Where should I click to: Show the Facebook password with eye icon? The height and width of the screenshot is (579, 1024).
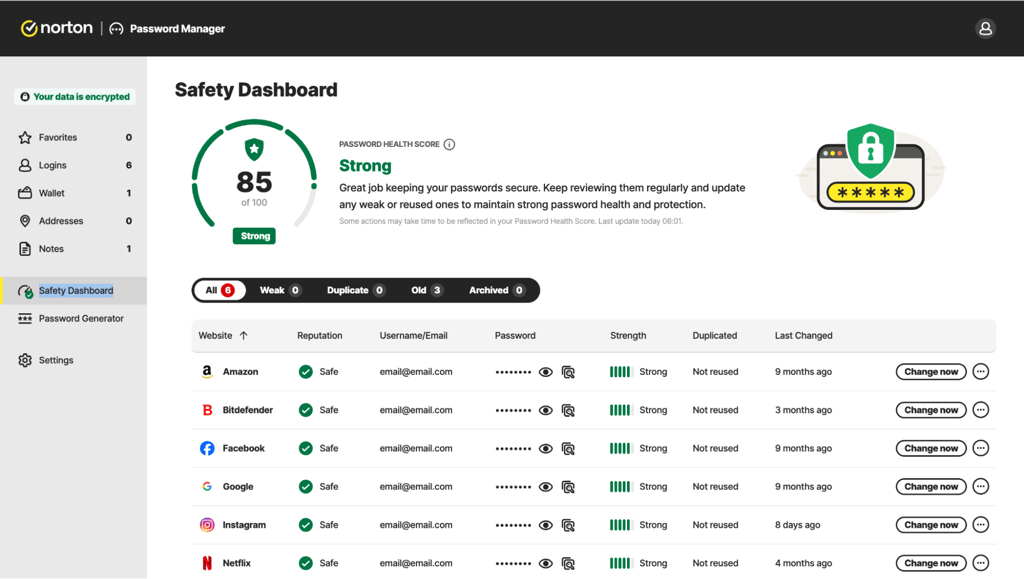click(545, 448)
